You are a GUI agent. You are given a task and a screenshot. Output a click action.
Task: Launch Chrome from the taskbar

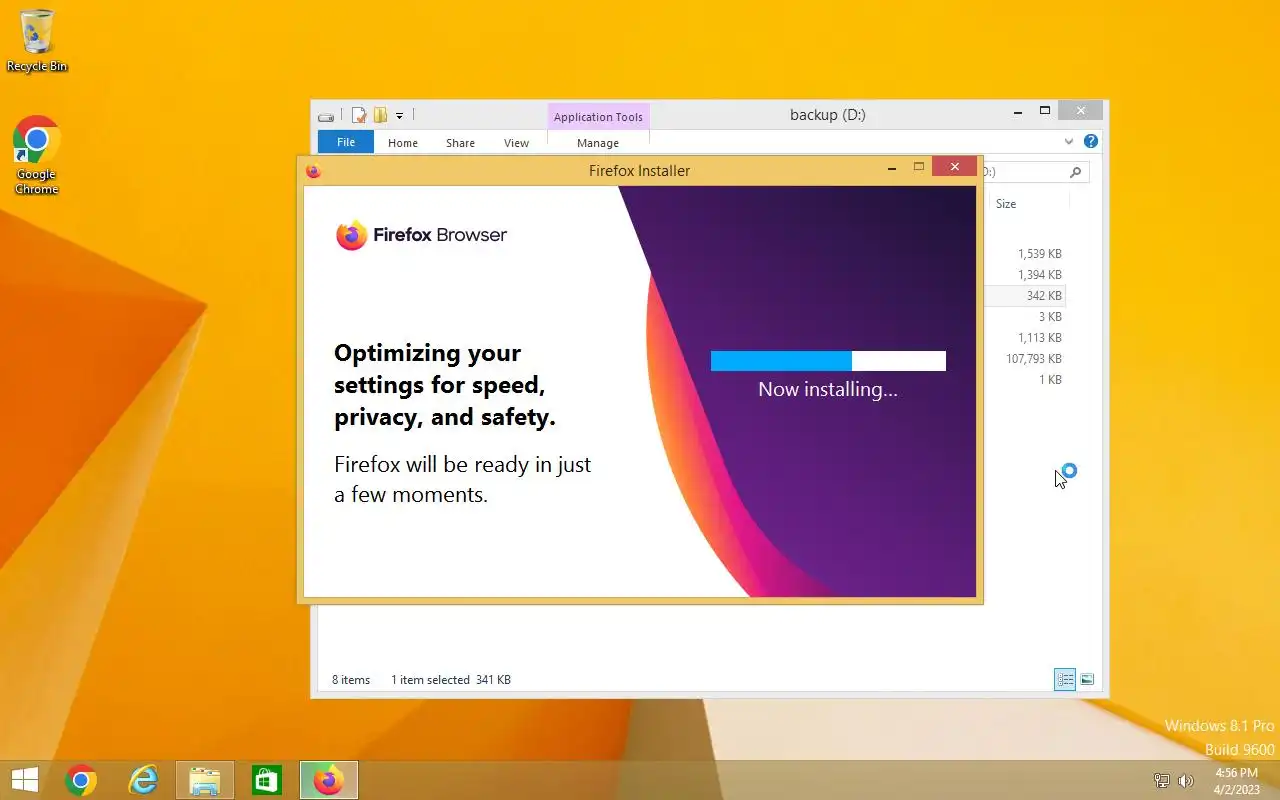[x=81, y=780]
